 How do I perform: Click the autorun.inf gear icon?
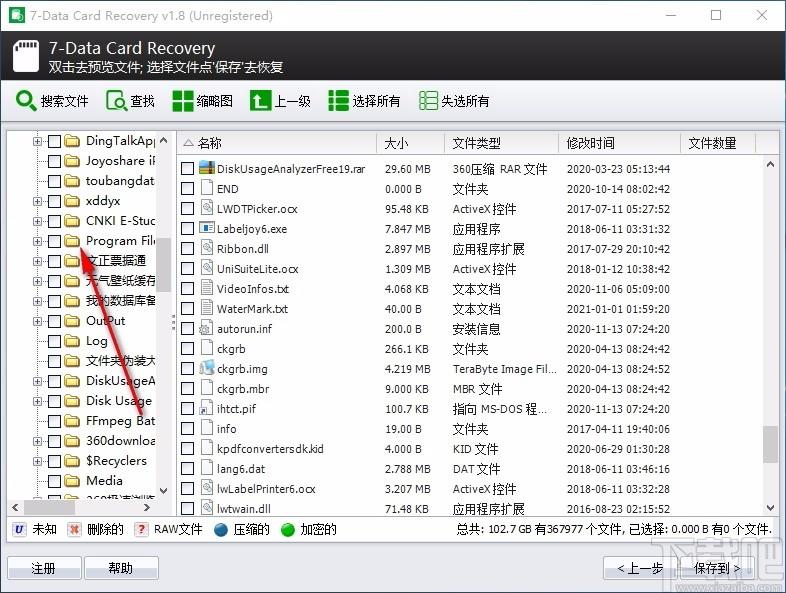pos(206,328)
